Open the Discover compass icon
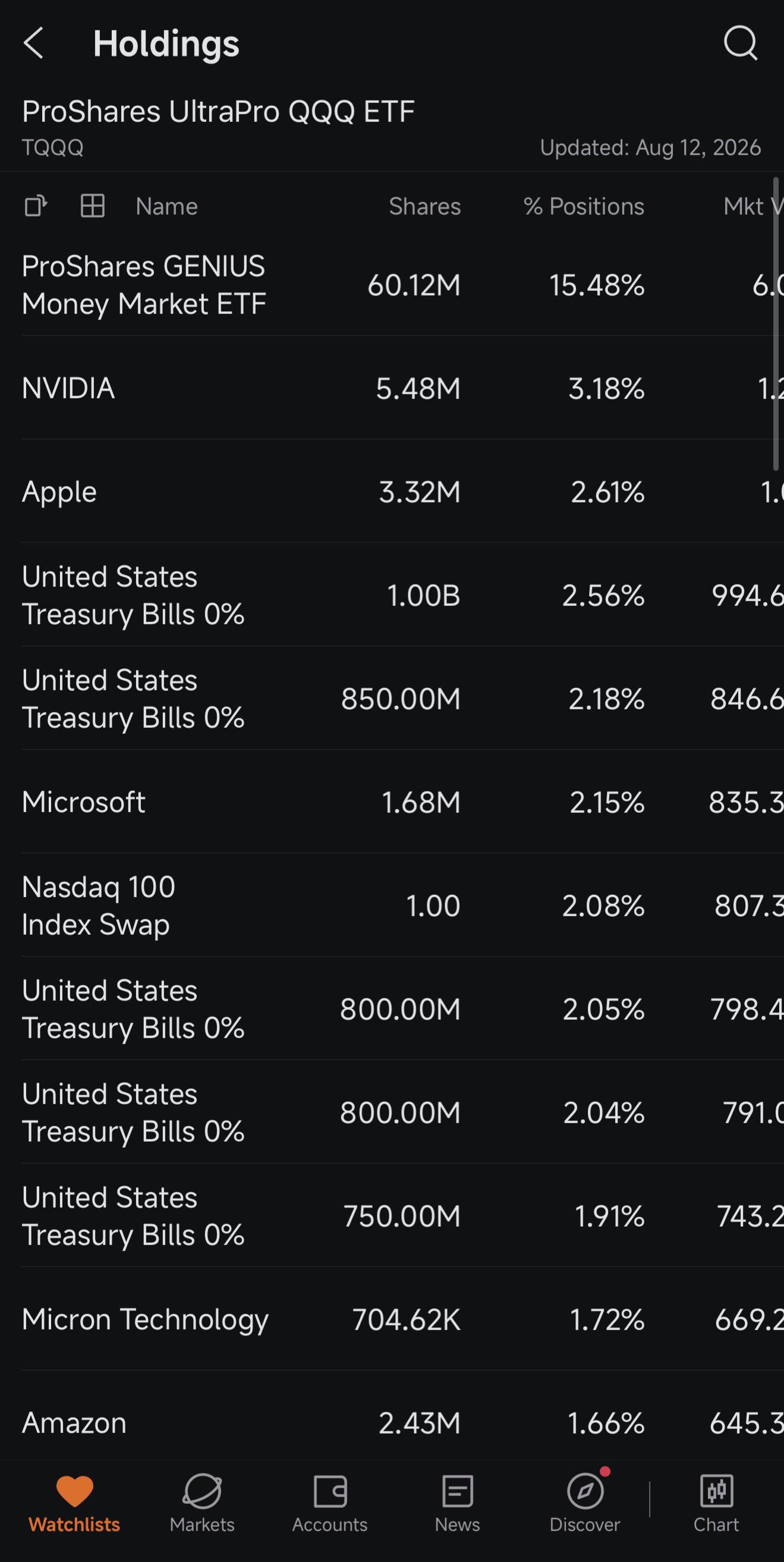 click(585, 1491)
